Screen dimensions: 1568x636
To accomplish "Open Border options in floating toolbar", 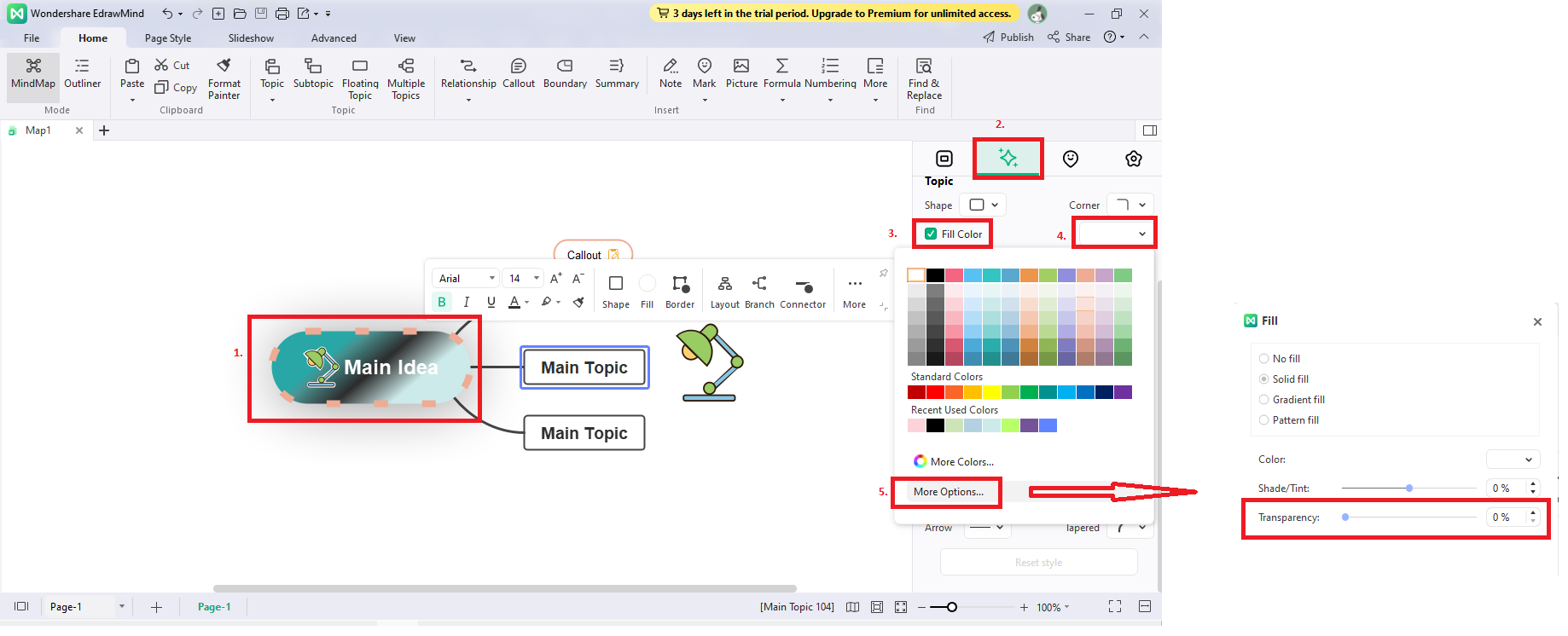I will (680, 292).
